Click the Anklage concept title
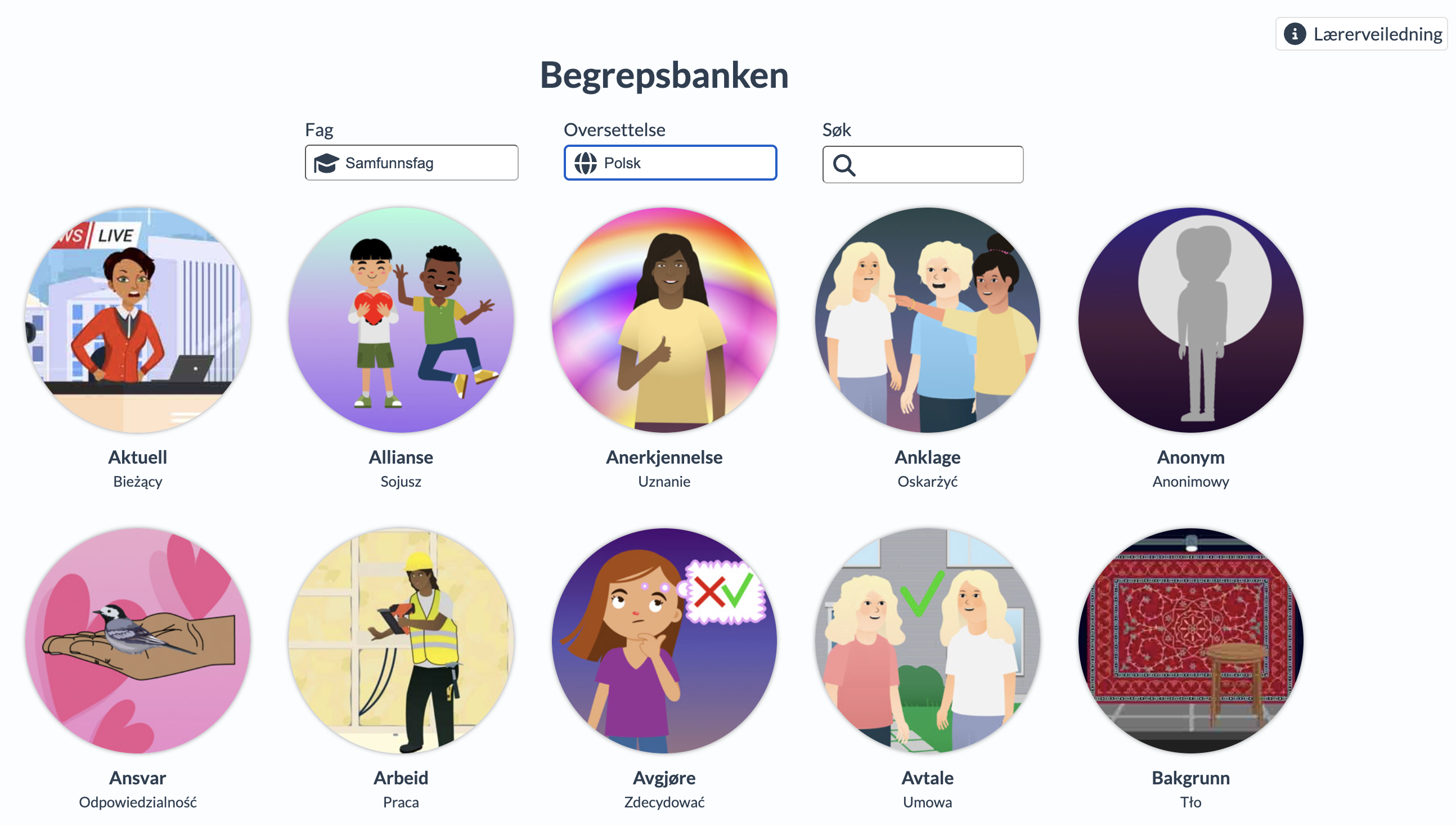The width and height of the screenshot is (1456, 826). tap(927, 457)
